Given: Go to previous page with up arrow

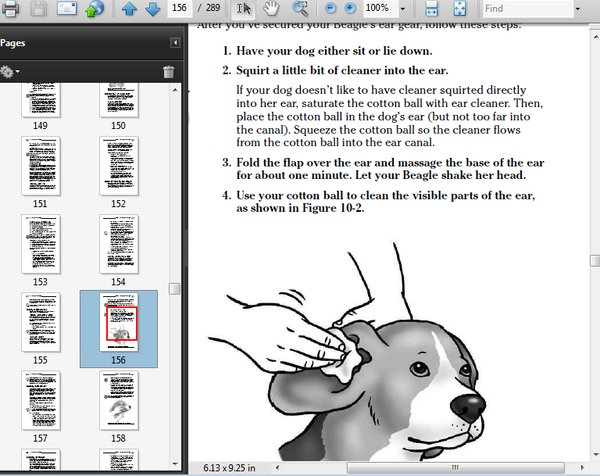Looking at the screenshot, I should (x=130, y=10).
